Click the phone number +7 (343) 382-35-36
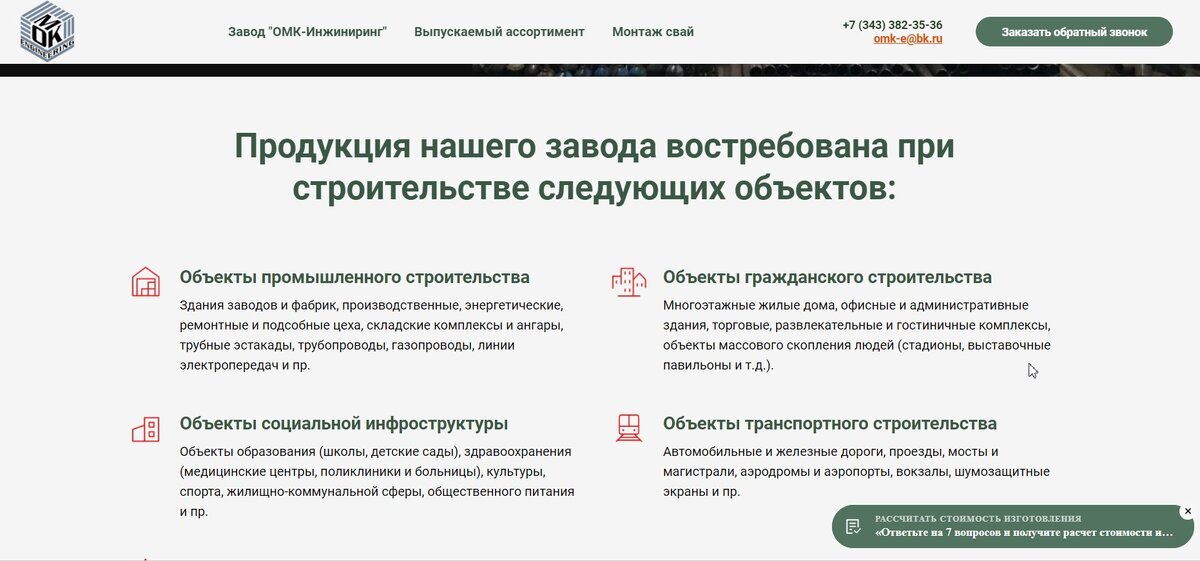The width and height of the screenshot is (1200, 561). (892, 25)
